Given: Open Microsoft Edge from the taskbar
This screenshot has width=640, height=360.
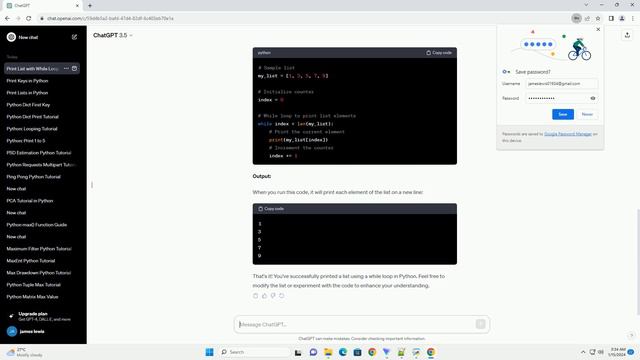Looking at the screenshot, I should 343,352.
